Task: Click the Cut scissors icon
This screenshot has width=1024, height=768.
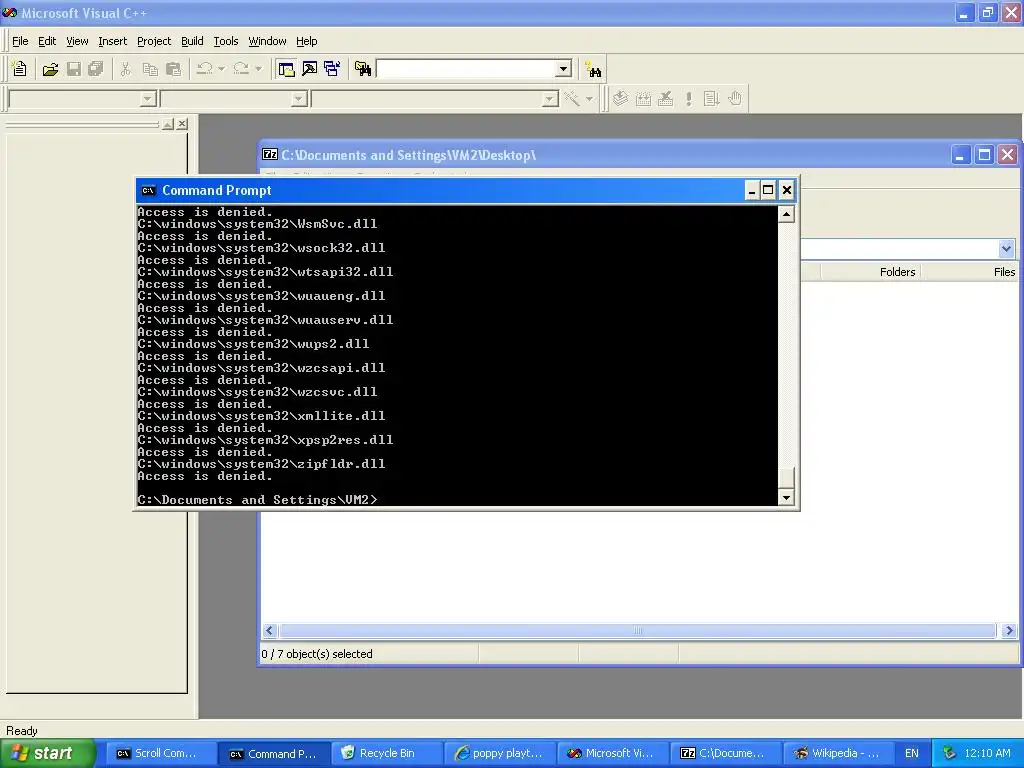Action: 125,69
